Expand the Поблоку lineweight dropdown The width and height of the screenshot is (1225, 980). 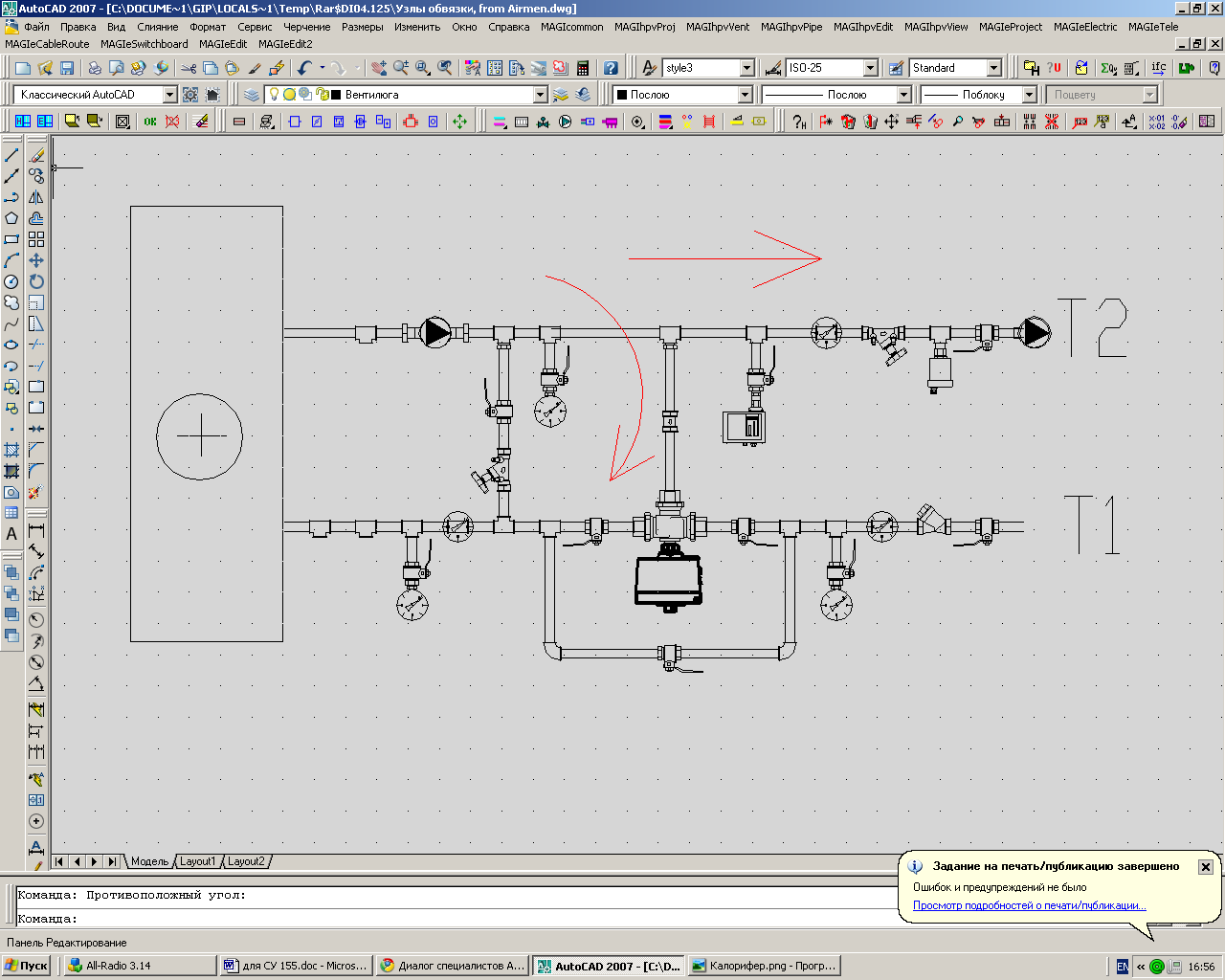pyautogui.click(x=1029, y=95)
